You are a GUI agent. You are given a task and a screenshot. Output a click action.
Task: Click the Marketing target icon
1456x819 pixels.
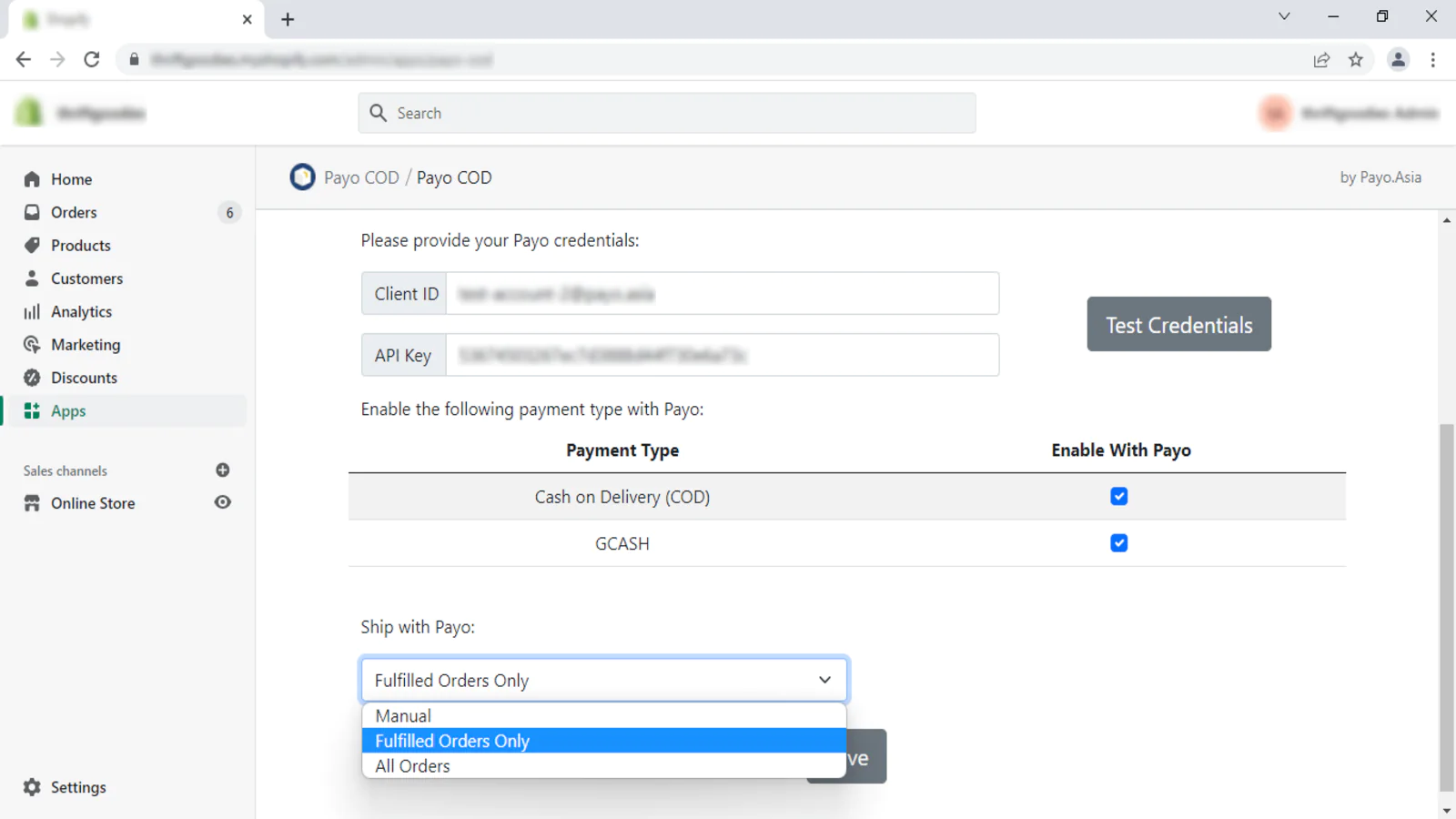32,345
